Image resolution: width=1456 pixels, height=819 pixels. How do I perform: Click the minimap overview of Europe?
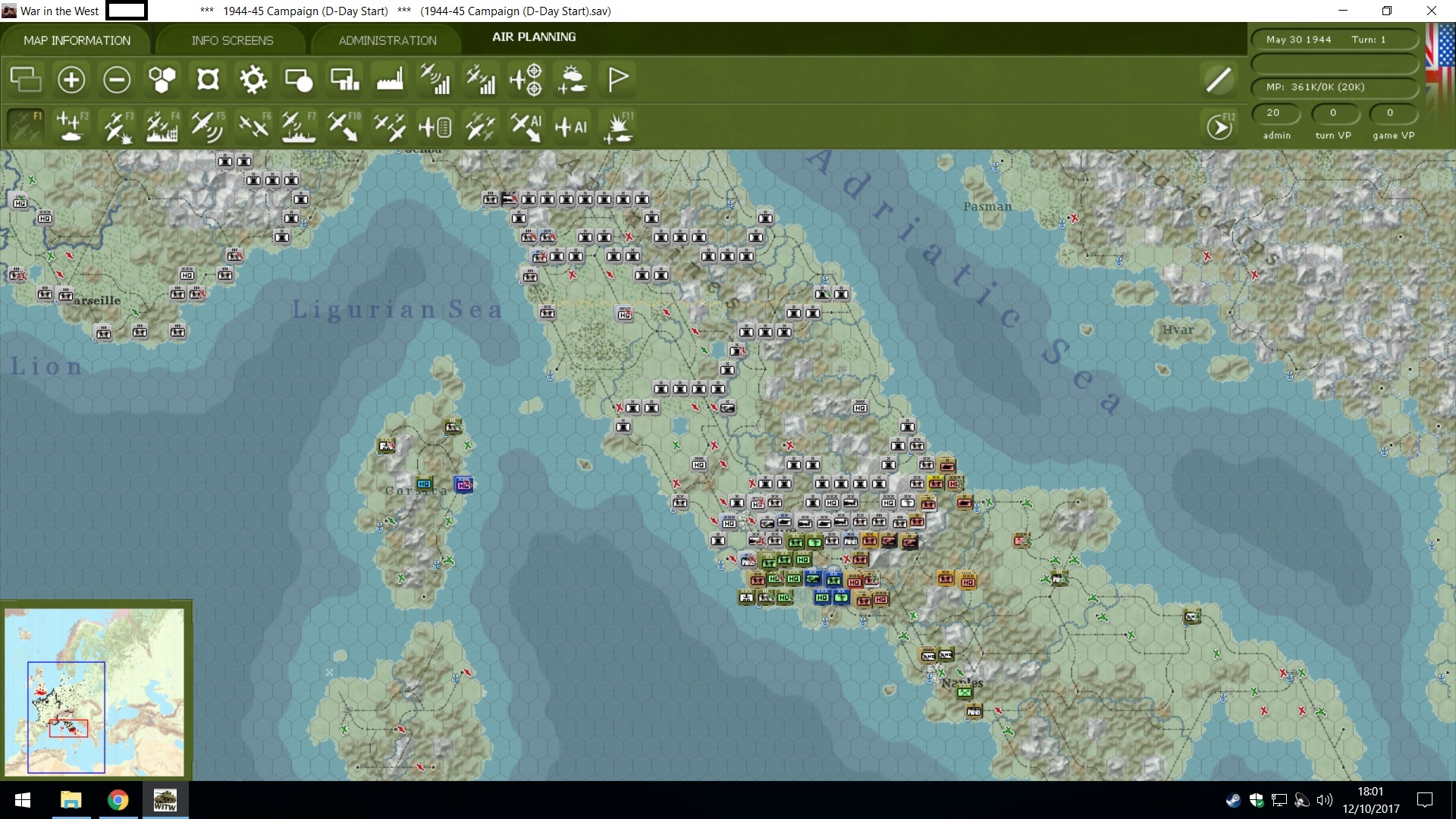click(x=94, y=692)
